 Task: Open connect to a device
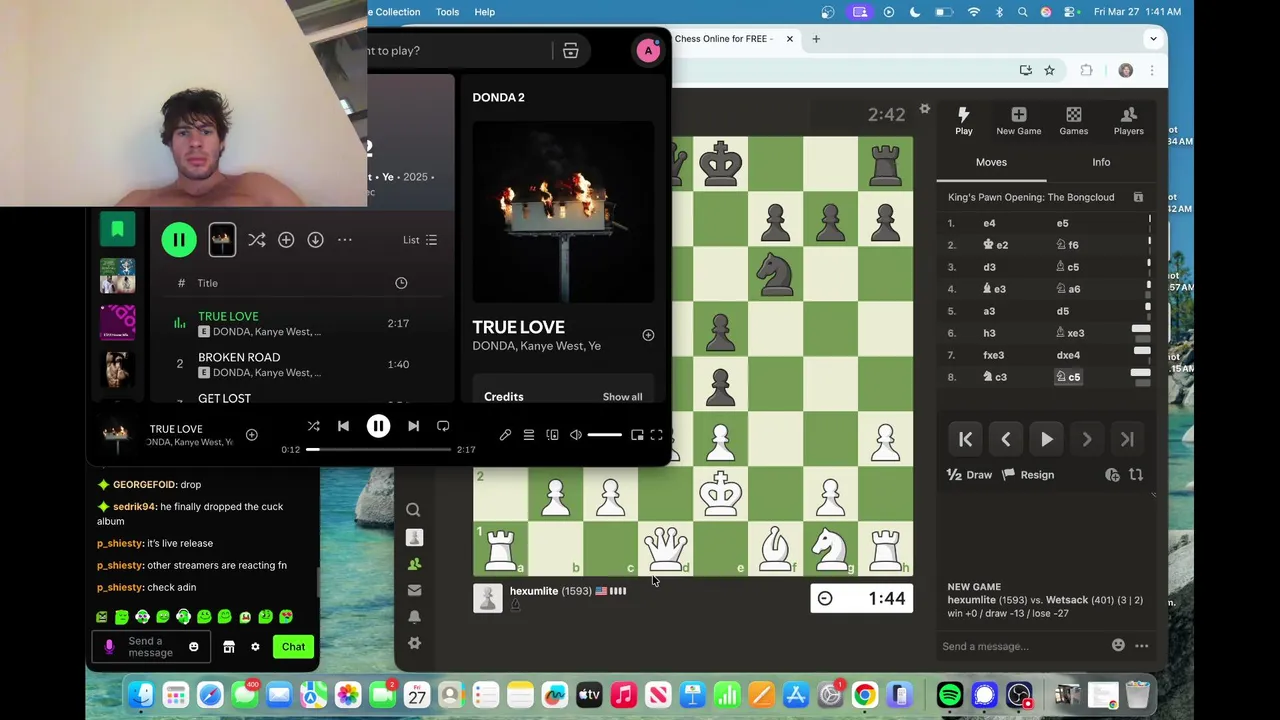click(x=552, y=435)
